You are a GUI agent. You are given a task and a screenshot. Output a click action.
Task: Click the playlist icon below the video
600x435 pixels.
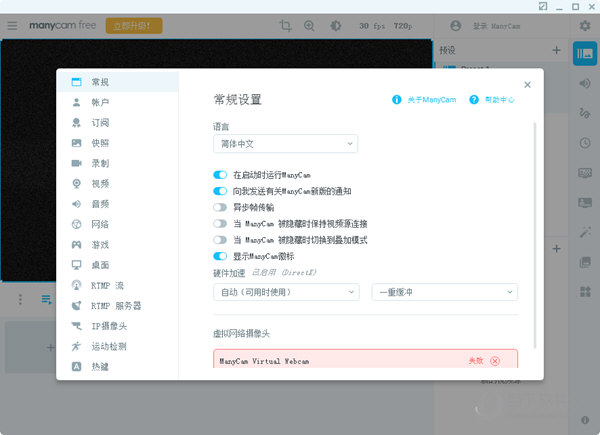(x=46, y=300)
